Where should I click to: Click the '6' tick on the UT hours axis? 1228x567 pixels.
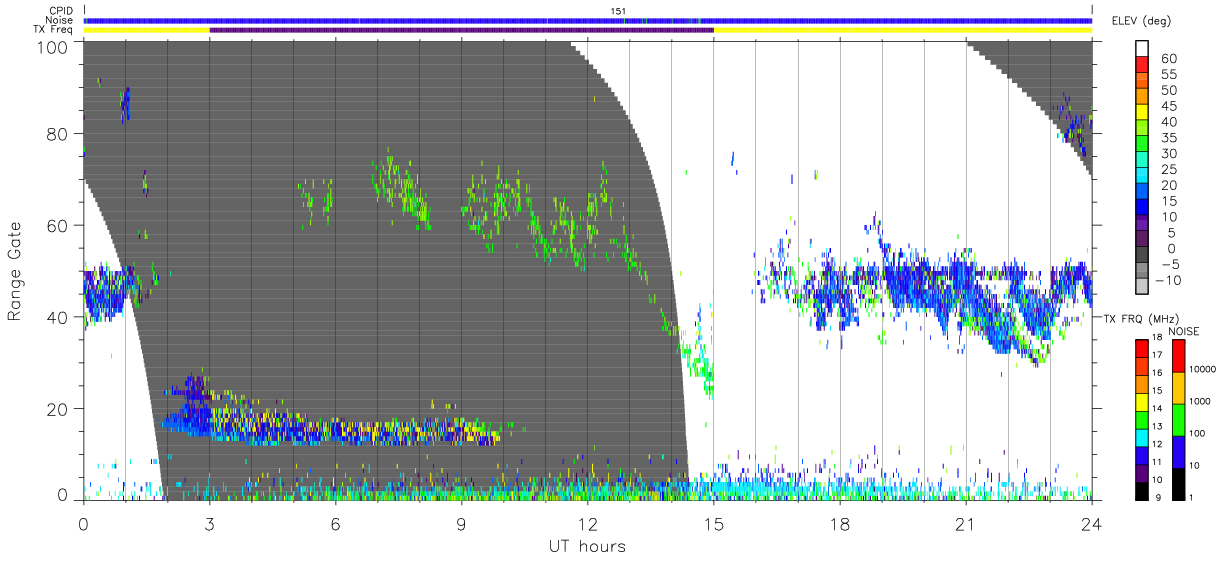click(x=335, y=523)
